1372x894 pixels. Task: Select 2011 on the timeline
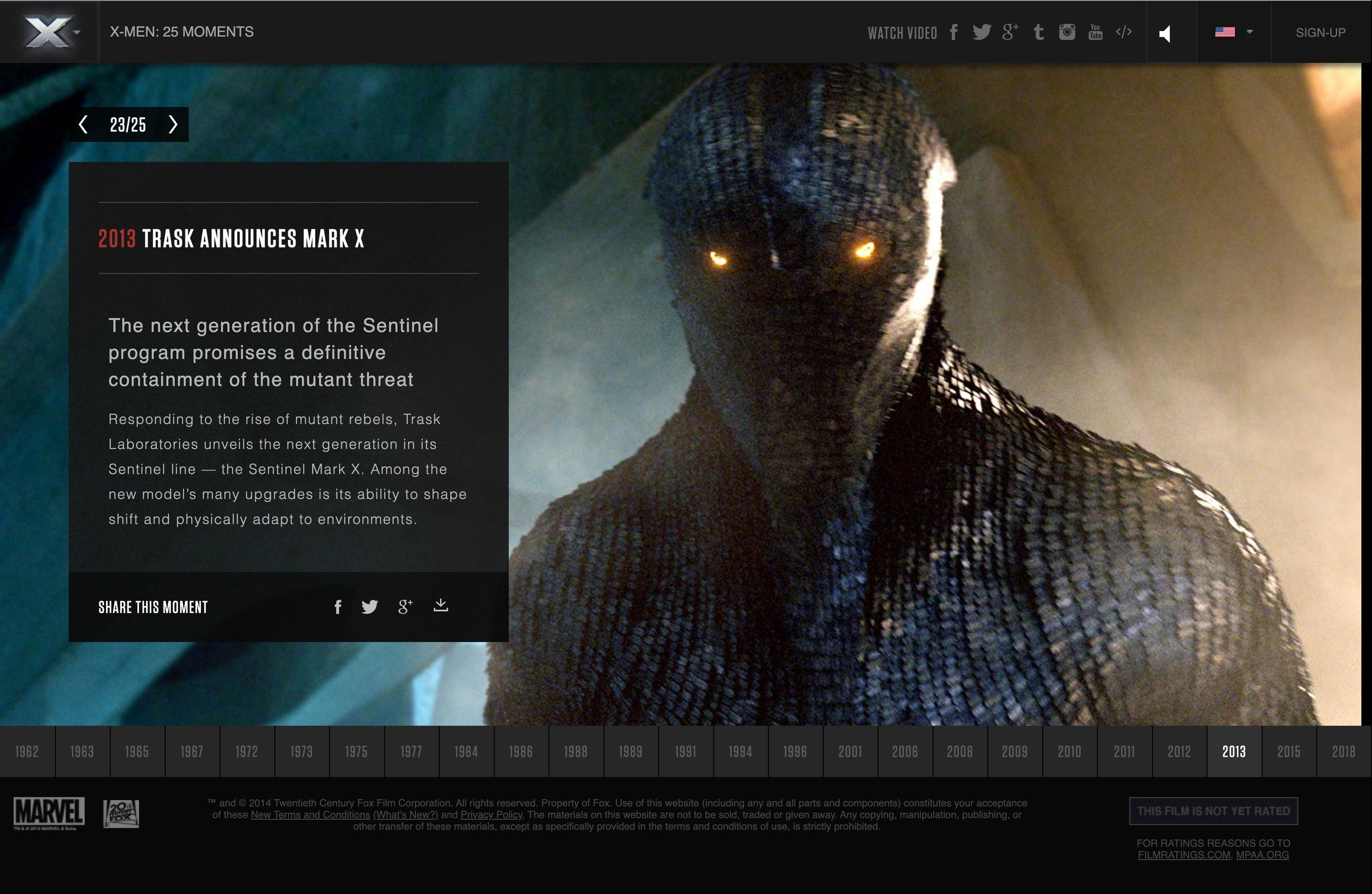(x=1124, y=752)
